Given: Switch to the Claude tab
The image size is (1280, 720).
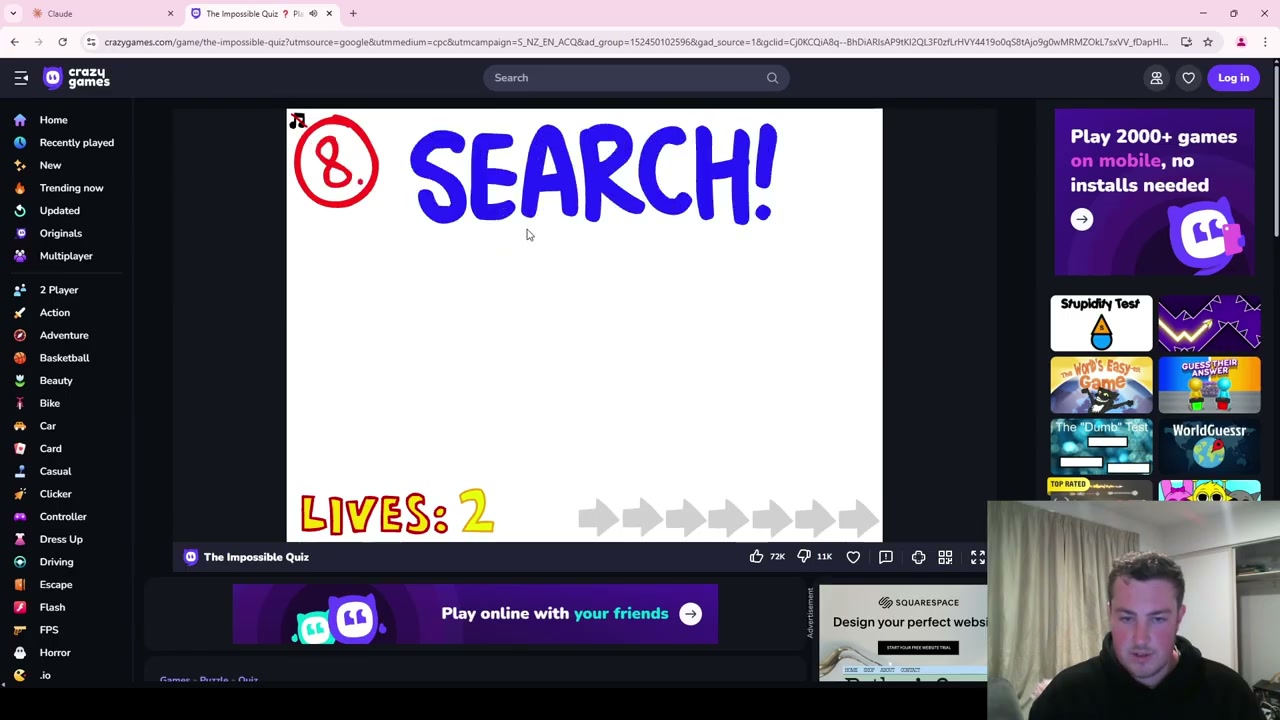Looking at the screenshot, I should [x=101, y=14].
